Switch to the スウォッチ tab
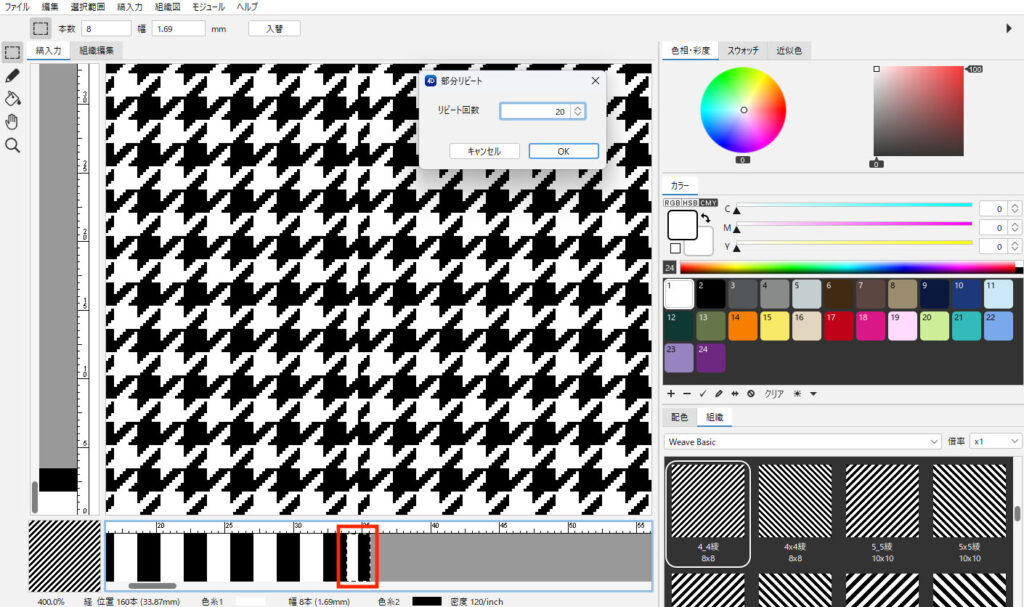This screenshot has width=1024, height=607. 742,50
